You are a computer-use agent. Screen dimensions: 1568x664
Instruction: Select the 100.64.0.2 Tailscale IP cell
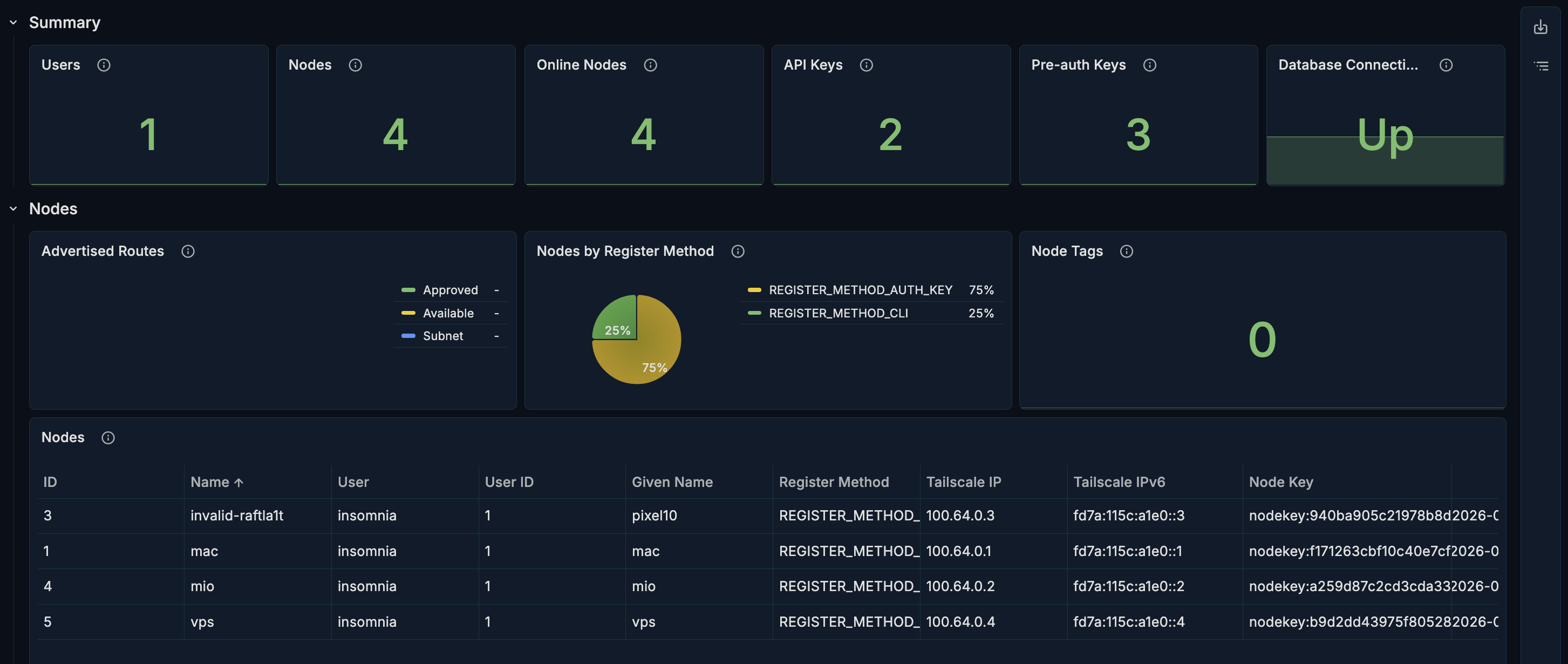993,587
